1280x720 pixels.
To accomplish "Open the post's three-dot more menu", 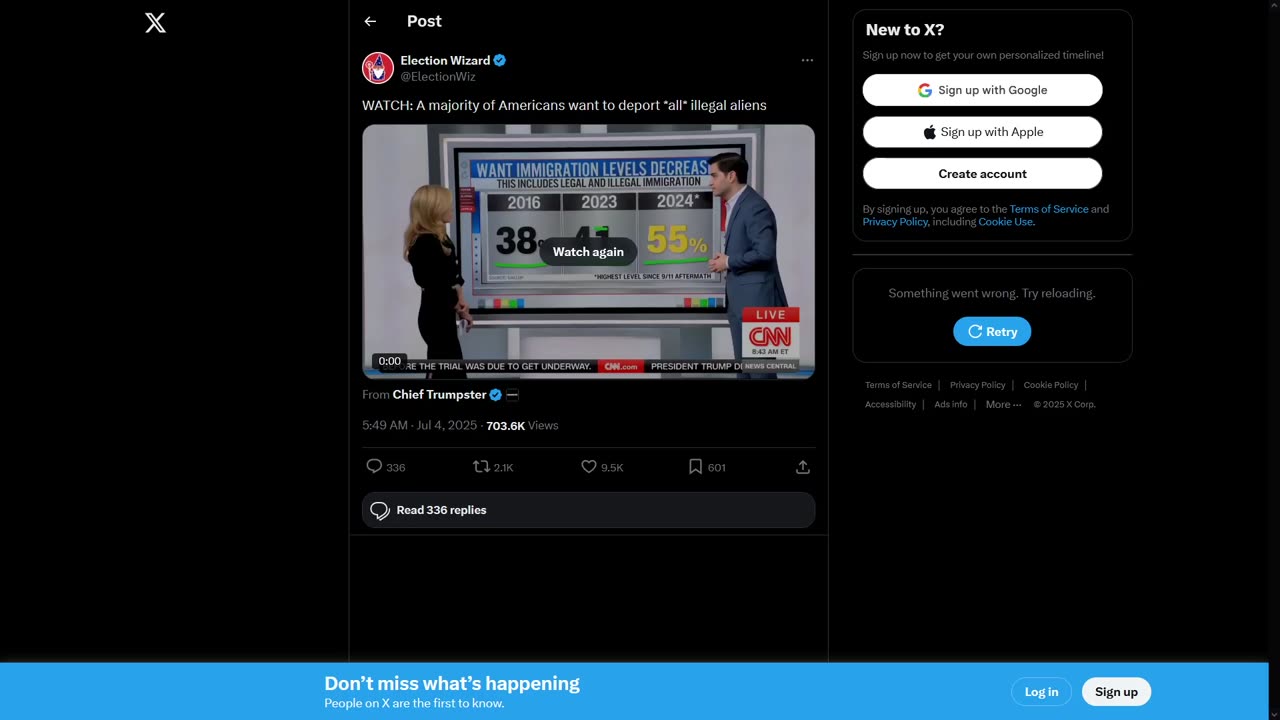I will tap(807, 60).
